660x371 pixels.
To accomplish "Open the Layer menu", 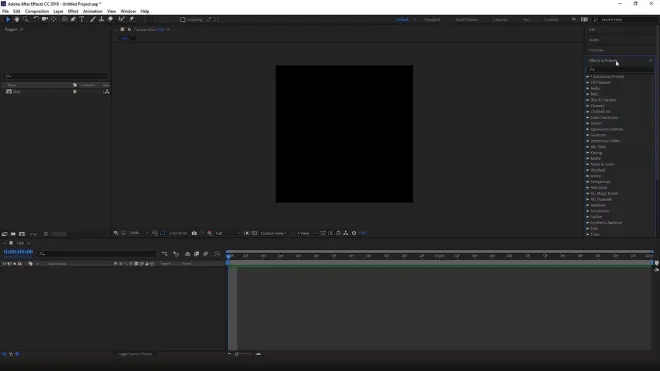I will coord(58,11).
